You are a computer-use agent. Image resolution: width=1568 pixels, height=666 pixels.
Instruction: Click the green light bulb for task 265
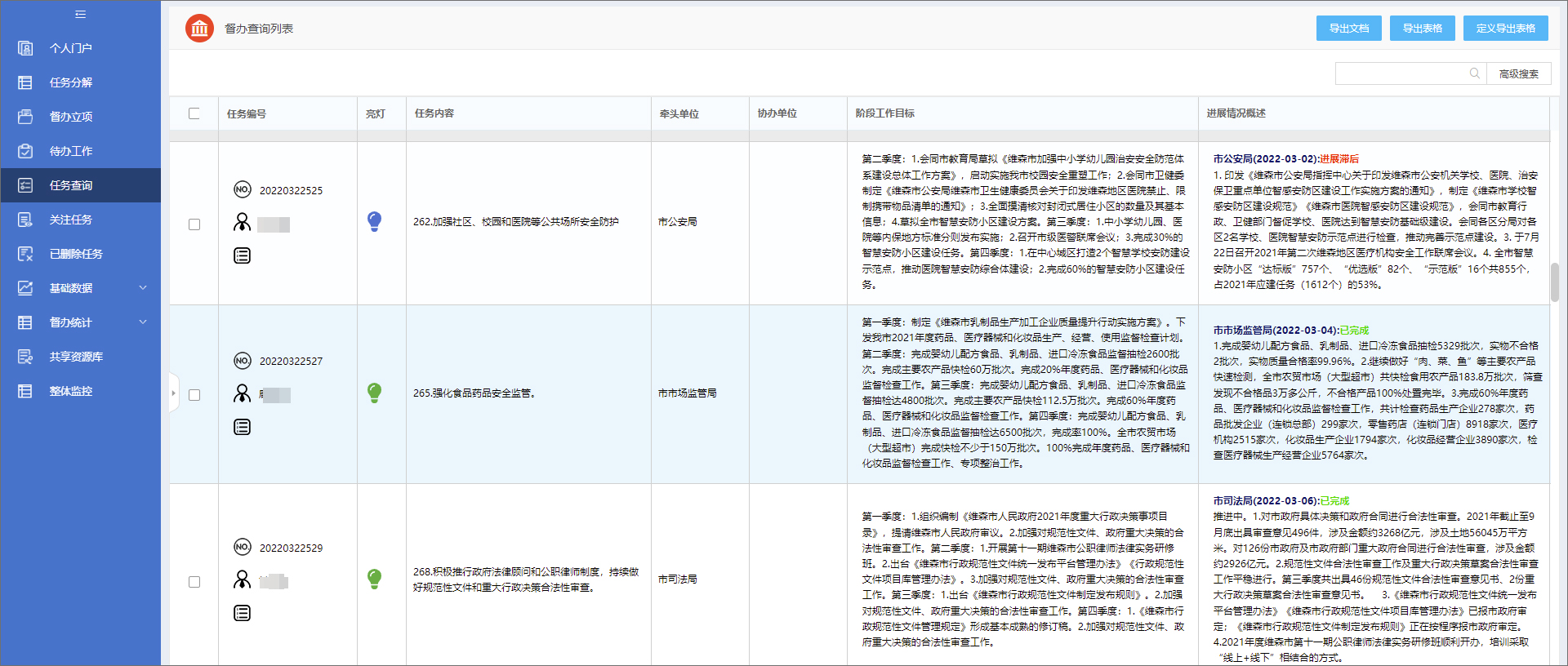(x=374, y=393)
